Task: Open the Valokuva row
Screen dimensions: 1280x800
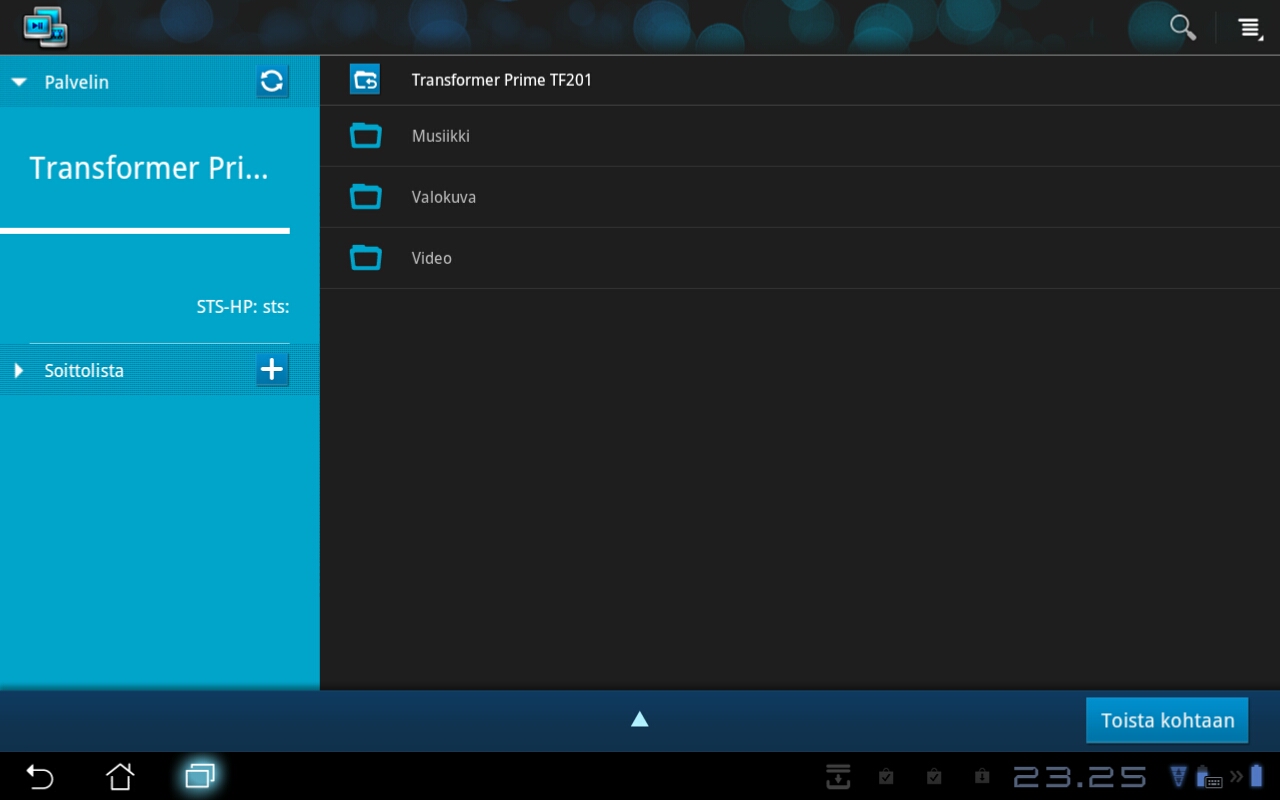Action: pyautogui.click(x=800, y=197)
